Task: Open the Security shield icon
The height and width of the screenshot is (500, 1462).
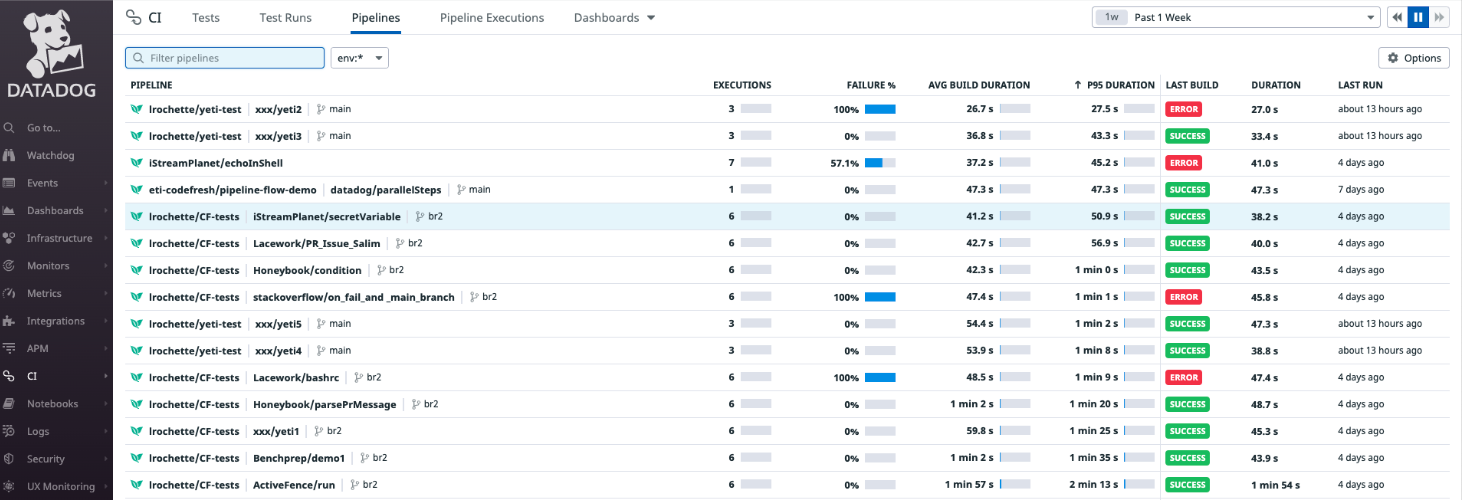Action: coord(9,459)
